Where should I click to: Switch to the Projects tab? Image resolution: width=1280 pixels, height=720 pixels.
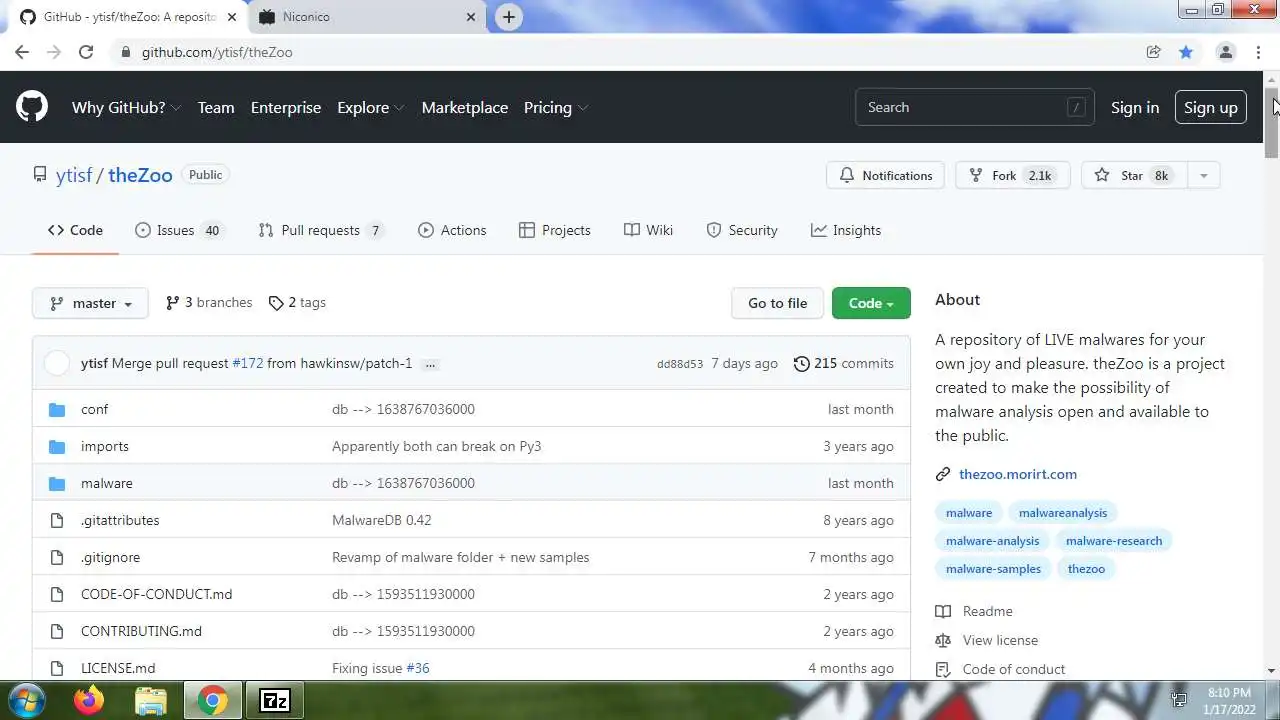(x=555, y=230)
